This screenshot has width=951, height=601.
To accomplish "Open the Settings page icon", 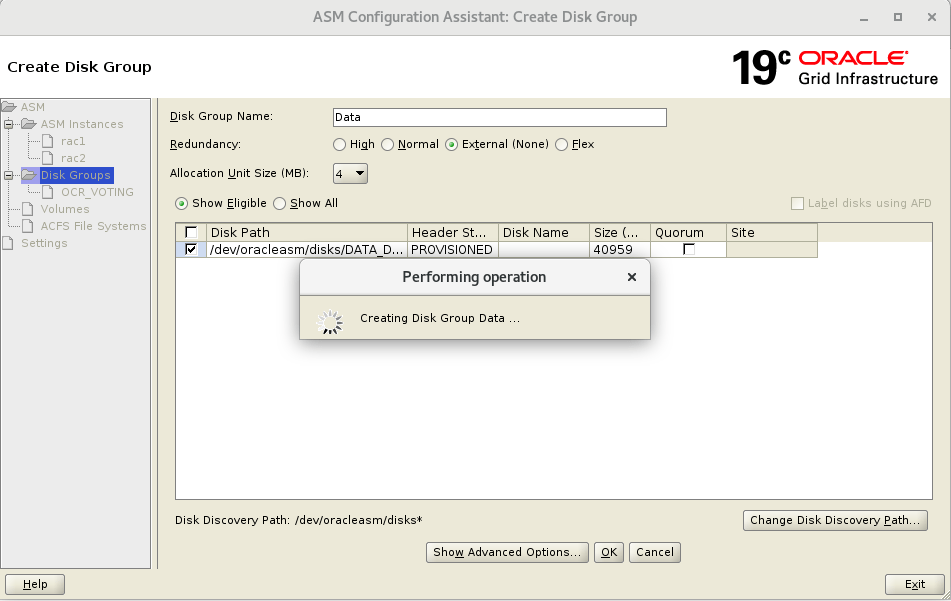I will (8, 242).
